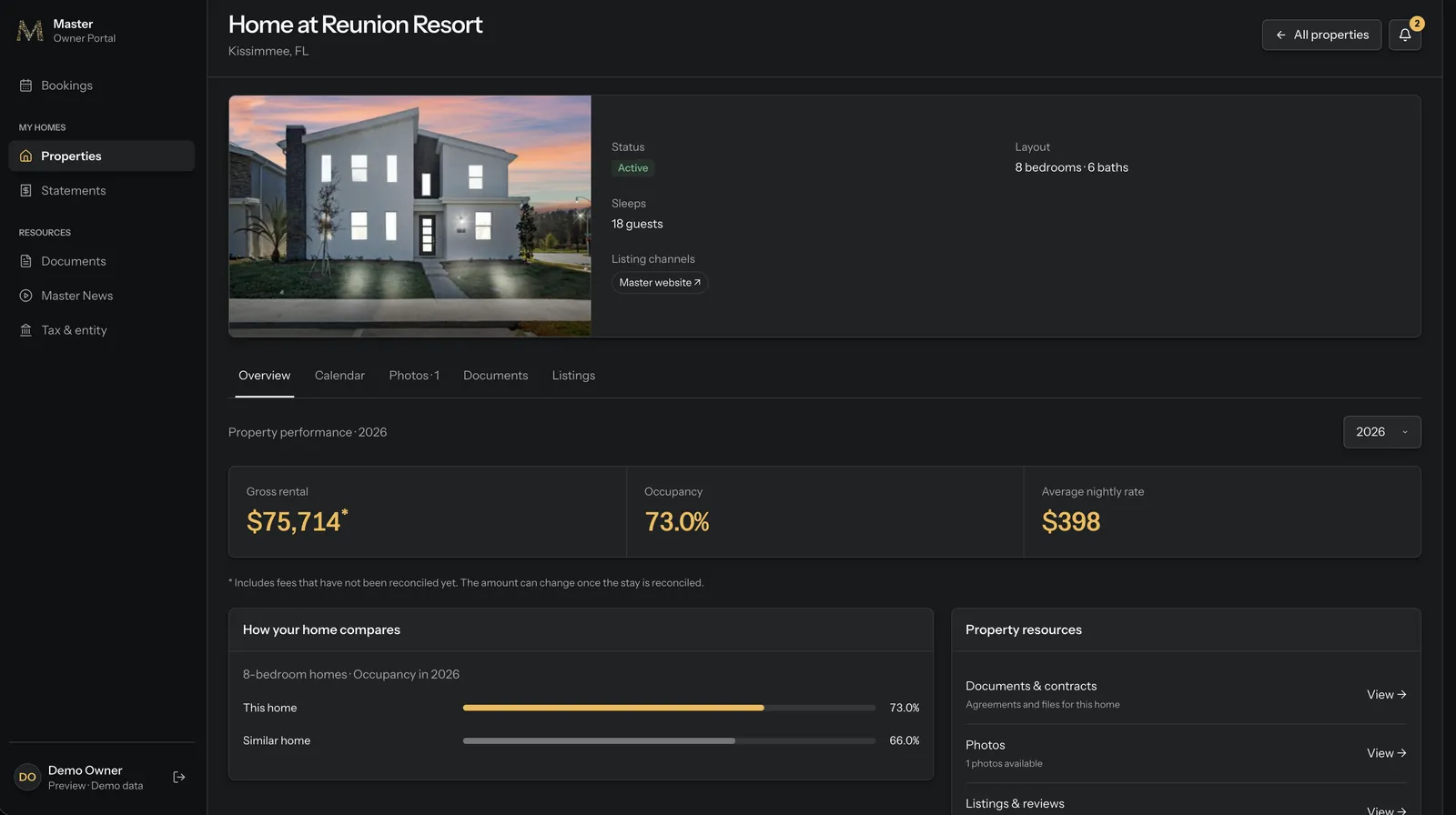Click the $75,714 gross rental value
Image resolution: width=1456 pixels, height=815 pixels.
tap(297, 521)
